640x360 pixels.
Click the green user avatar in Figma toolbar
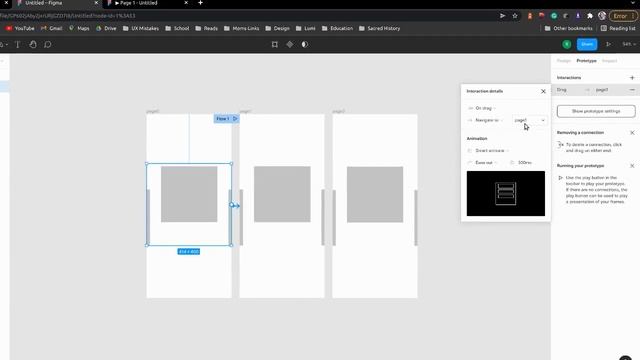pos(567,44)
